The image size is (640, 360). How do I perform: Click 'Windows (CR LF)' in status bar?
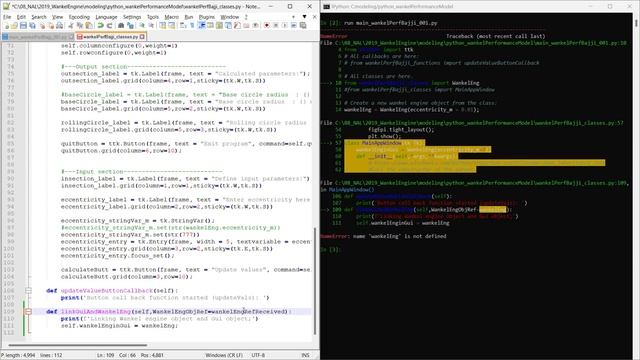[224, 355]
